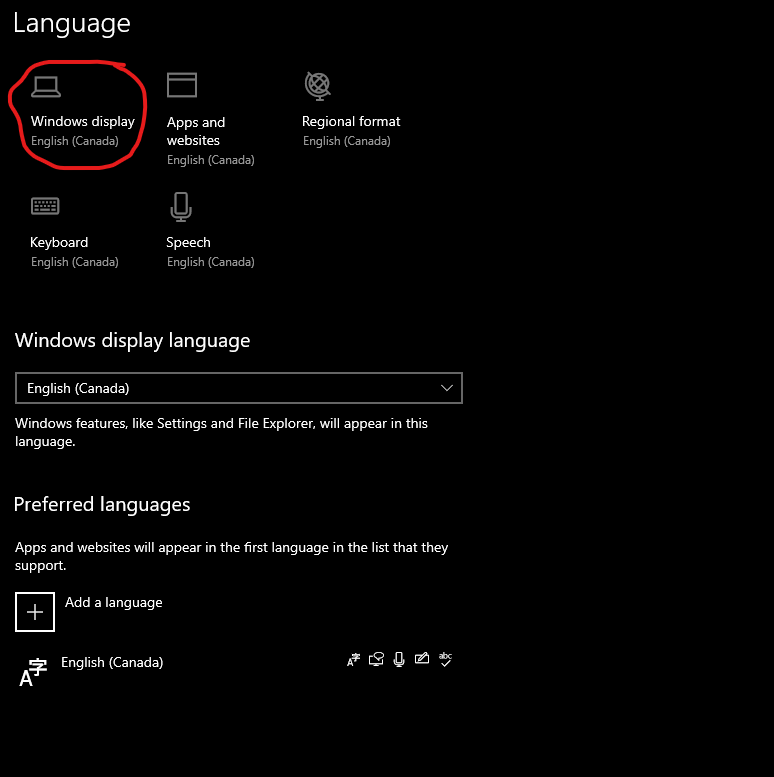Image resolution: width=774 pixels, height=777 pixels.
Task: Click the Language page heading
Action: coord(72,23)
